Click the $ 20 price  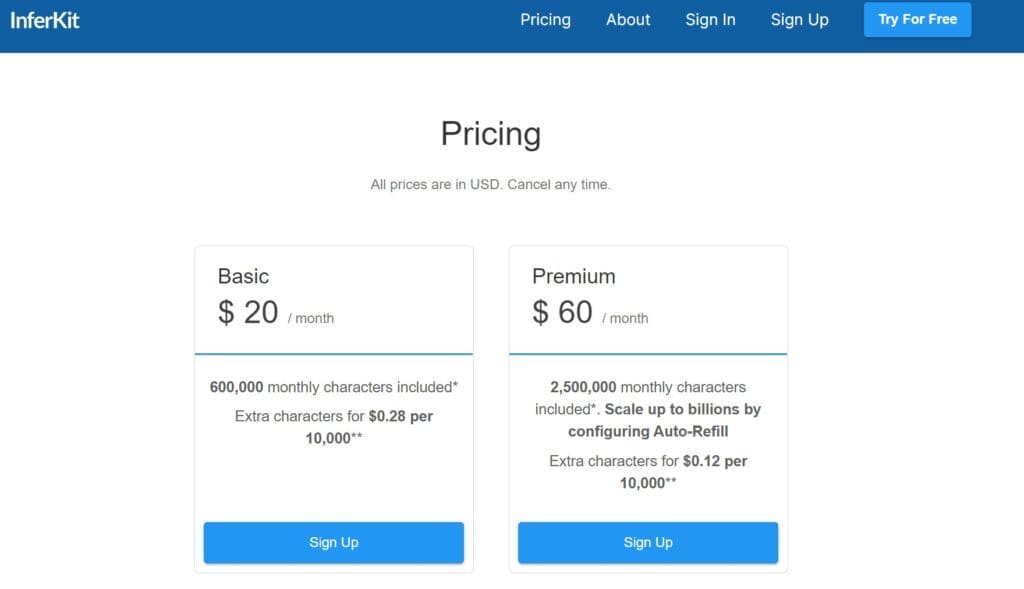tap(248, 312)
